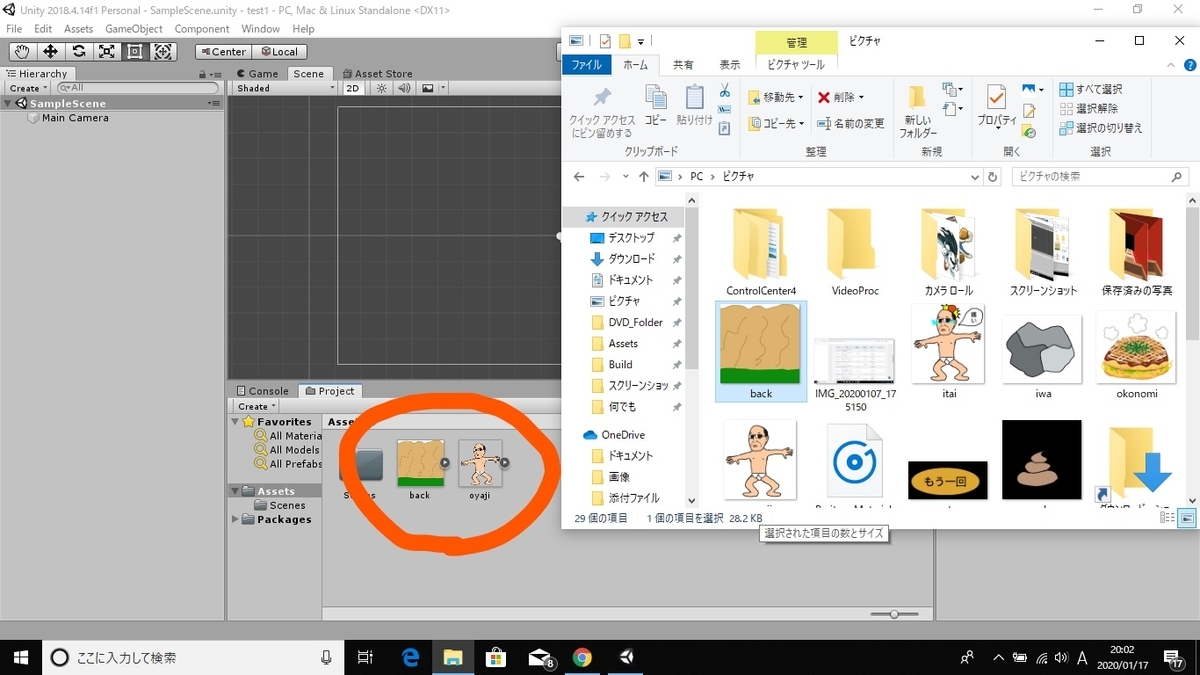Open ダウンロード in Quick Access
This screenshot has height=675, width=1200.
click(632, 259)
